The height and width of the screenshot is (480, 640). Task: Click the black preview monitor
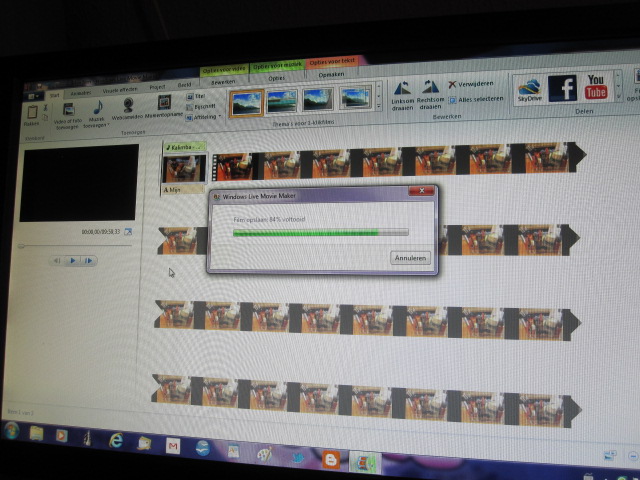coord(79,183)
